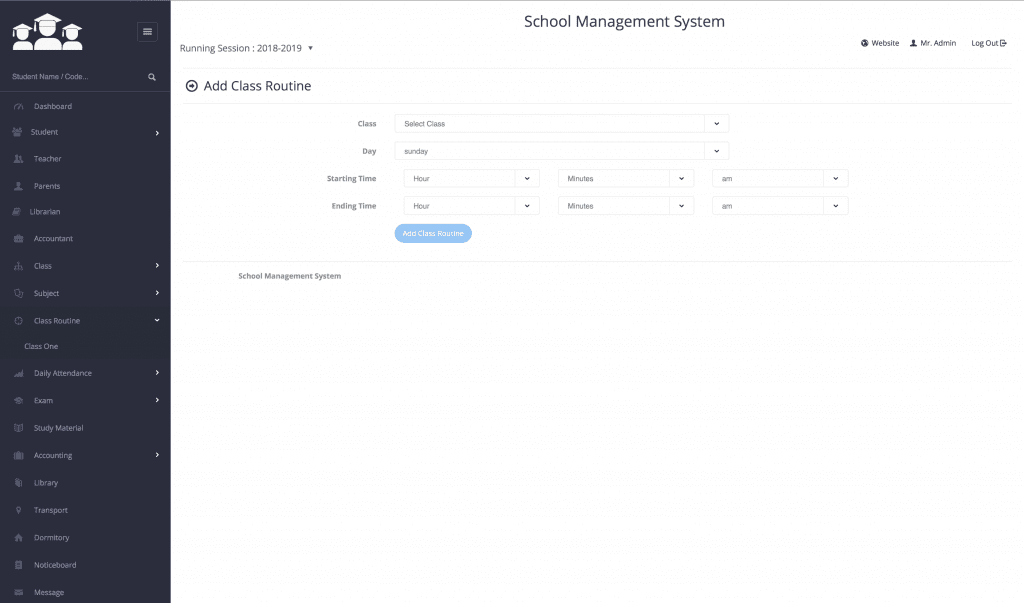Click the Librarian icon
This screenshot has width=1024, height=603.
coord(16,212)
